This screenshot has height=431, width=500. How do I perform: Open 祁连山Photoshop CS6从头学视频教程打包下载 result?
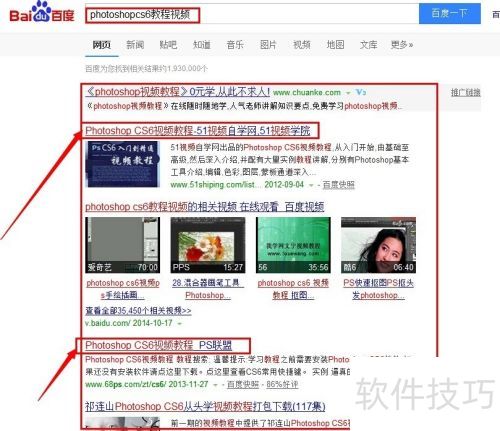pos(205,406)
